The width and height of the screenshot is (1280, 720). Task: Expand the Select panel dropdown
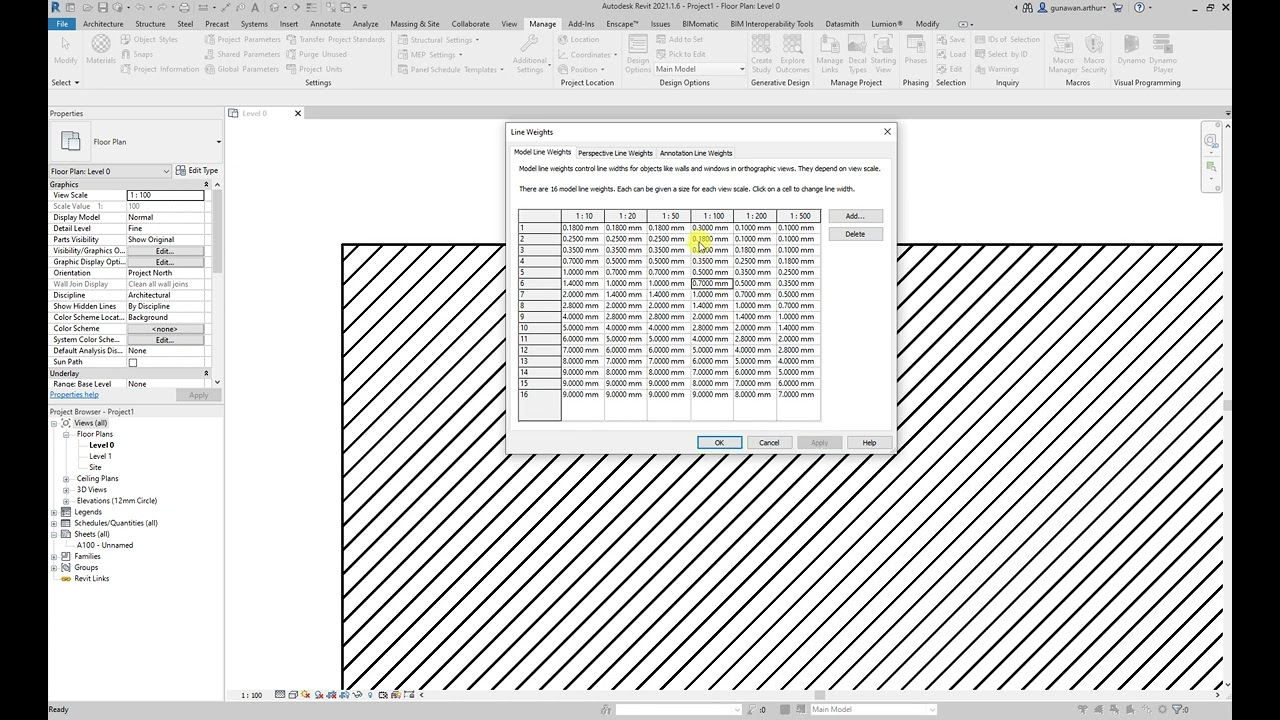click(65, 83)
